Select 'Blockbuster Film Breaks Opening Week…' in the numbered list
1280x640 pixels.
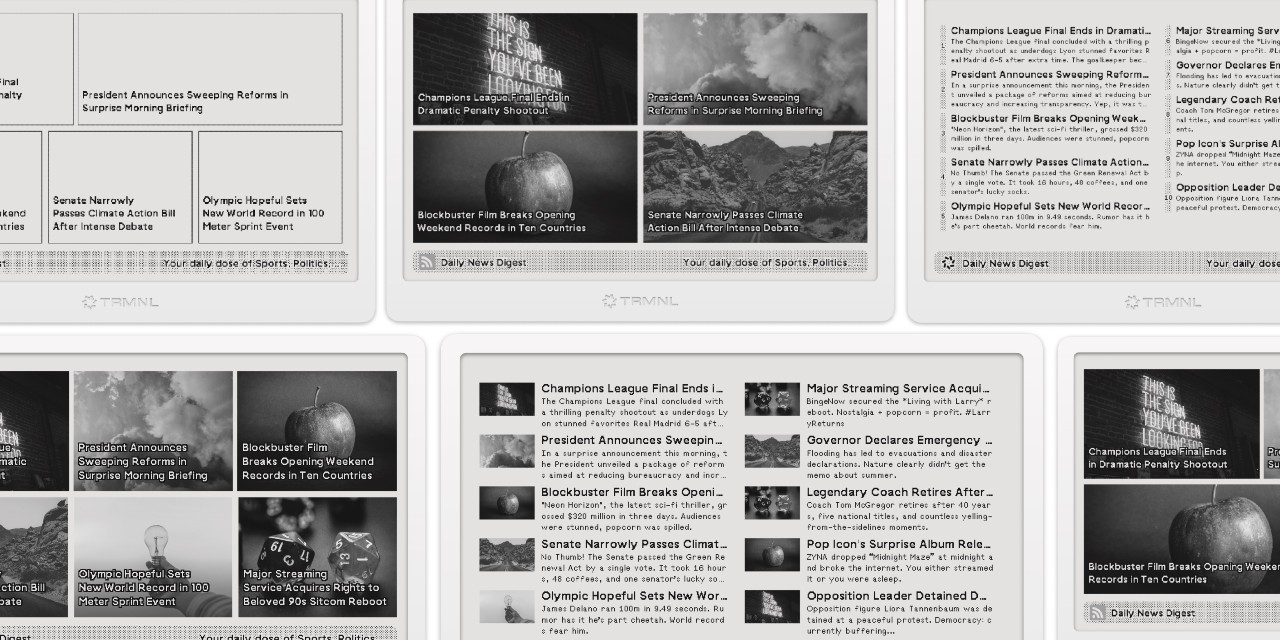tap(1049, 118)
